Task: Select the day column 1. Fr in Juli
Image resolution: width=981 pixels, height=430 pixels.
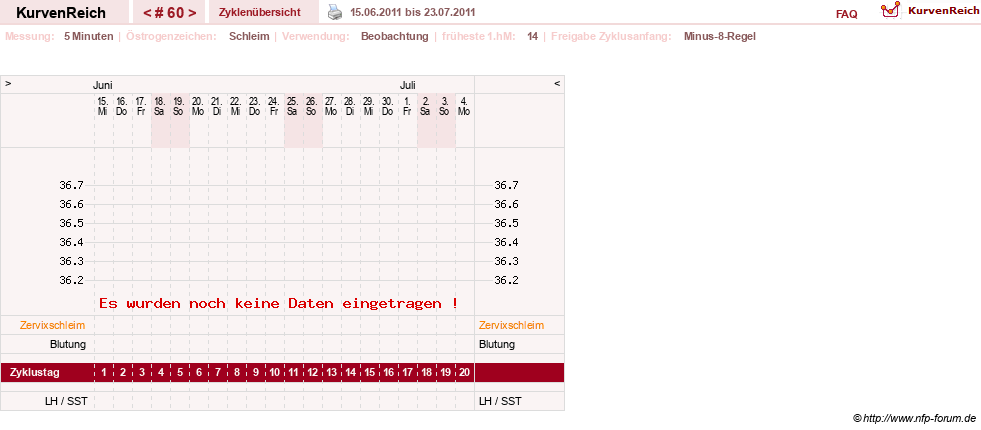Action: 407,106
